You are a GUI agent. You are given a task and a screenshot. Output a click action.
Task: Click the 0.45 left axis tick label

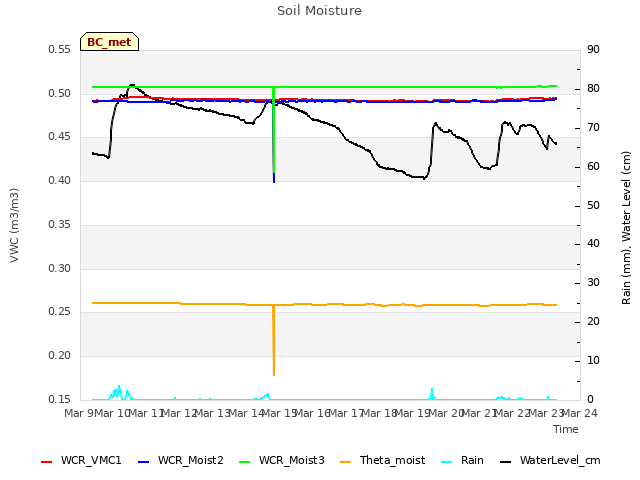59,137
